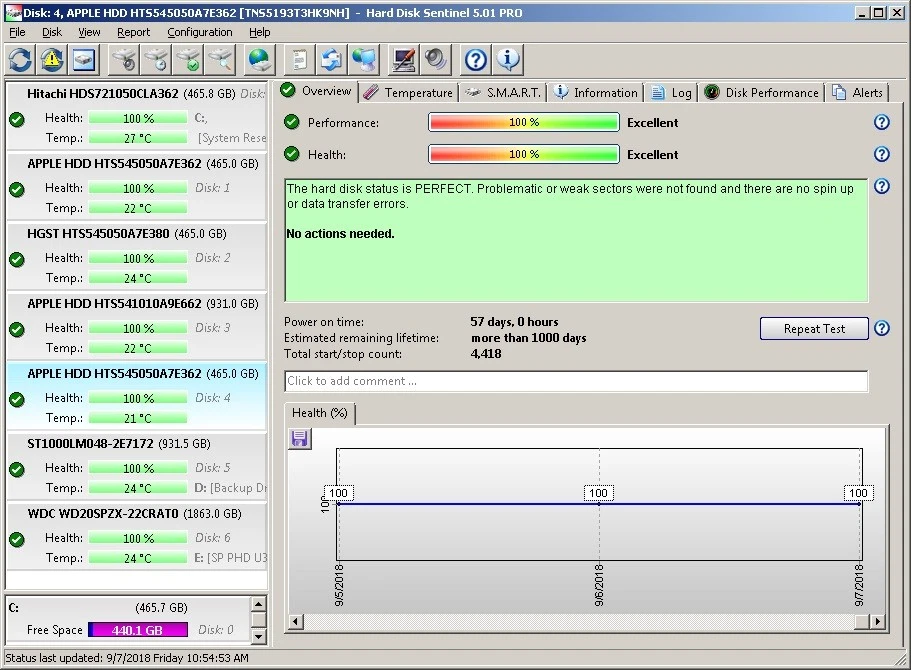
Task: Open the Report menu
Action: [133, 32]
